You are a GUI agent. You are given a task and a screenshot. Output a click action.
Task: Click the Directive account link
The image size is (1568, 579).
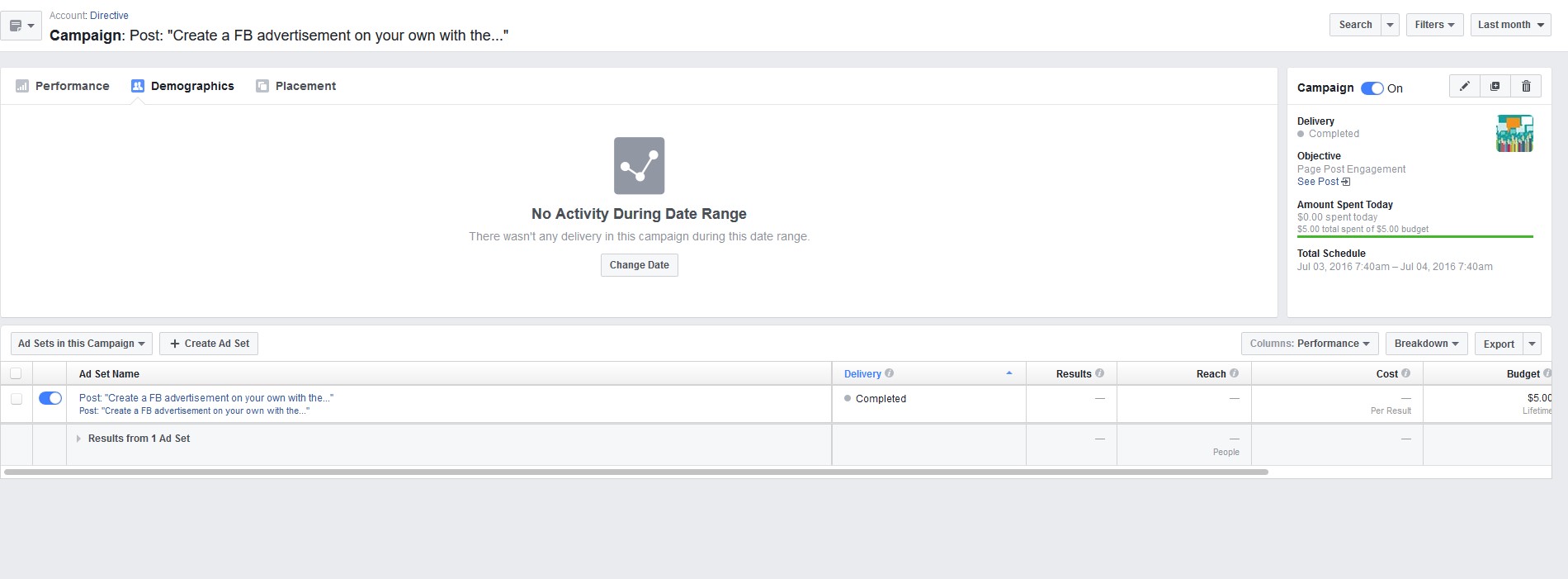point(109,16)
